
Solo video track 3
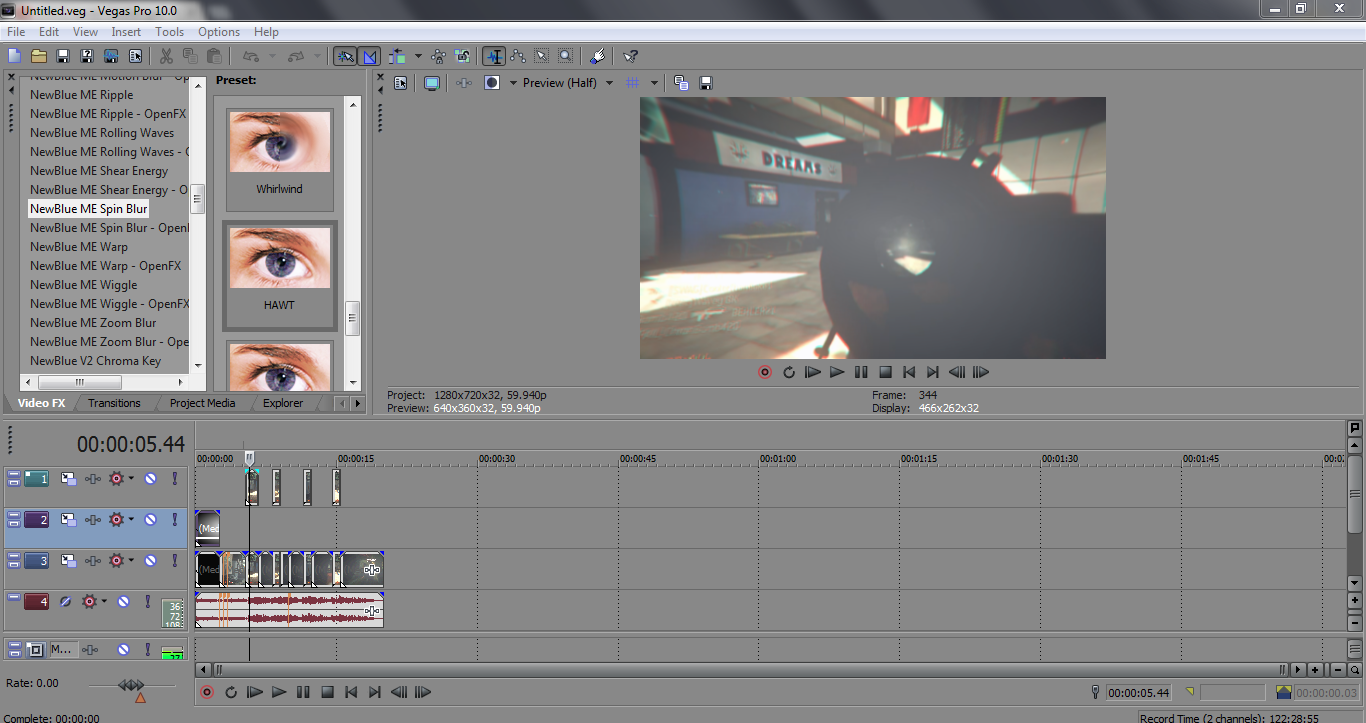tap(174, 561)
